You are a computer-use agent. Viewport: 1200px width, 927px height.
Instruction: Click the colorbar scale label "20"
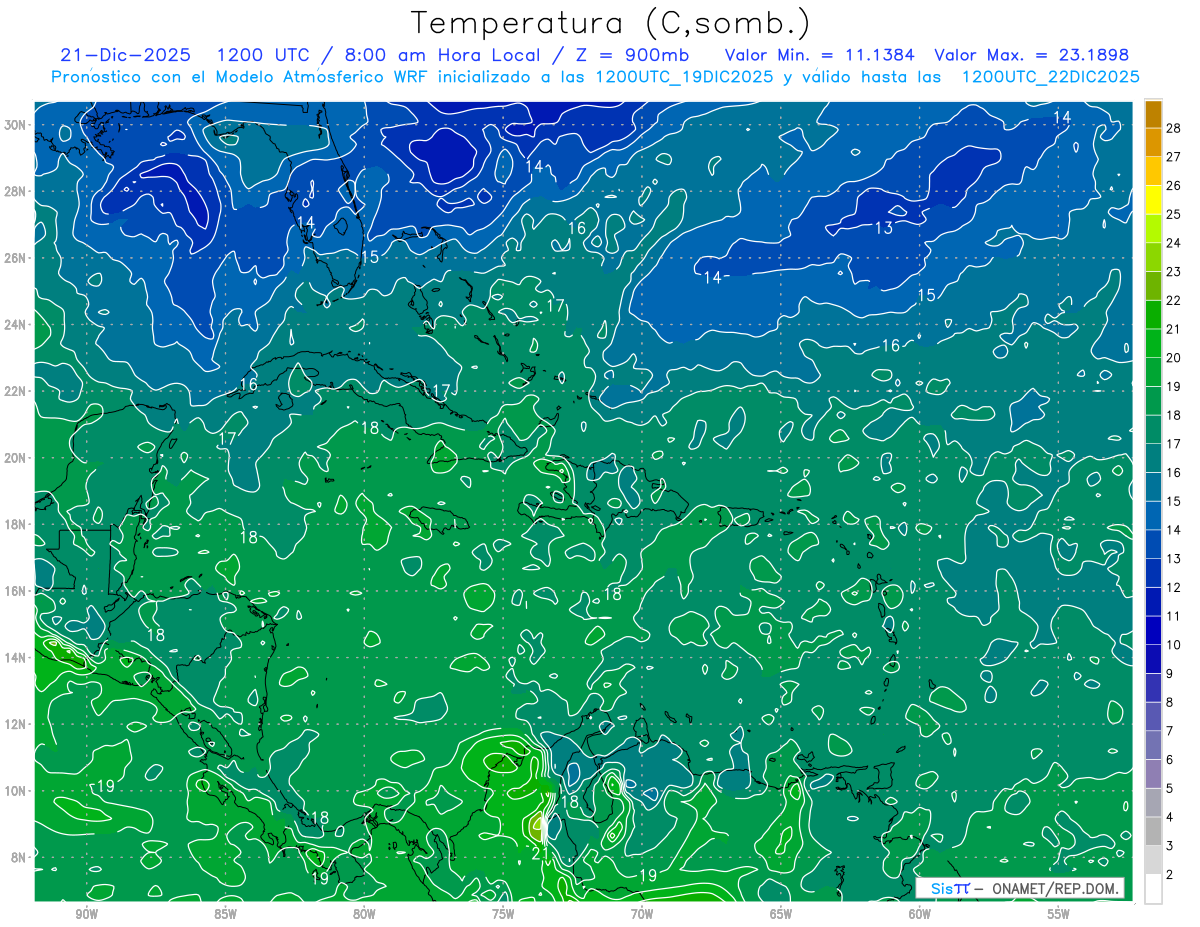[x=1174, y=358]
